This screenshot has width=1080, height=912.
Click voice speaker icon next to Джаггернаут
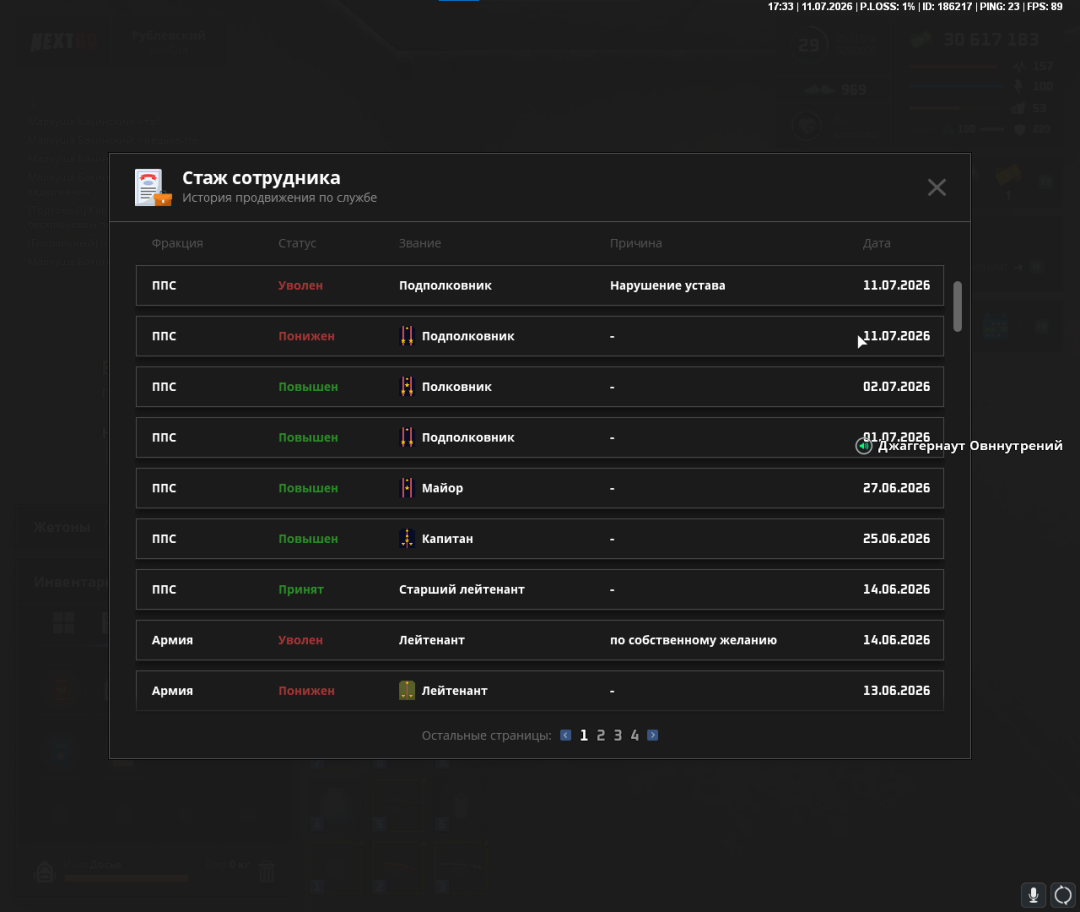click(864, 446)
